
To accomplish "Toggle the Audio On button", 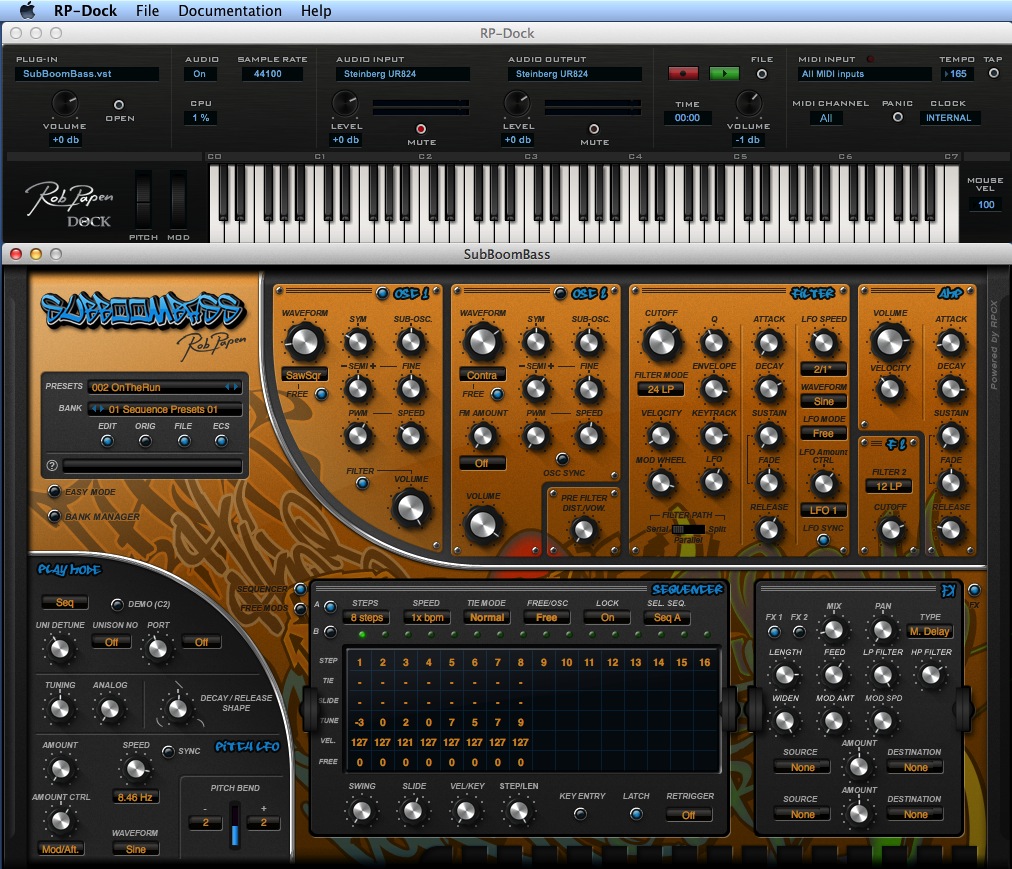I will (x=199, y=74).
